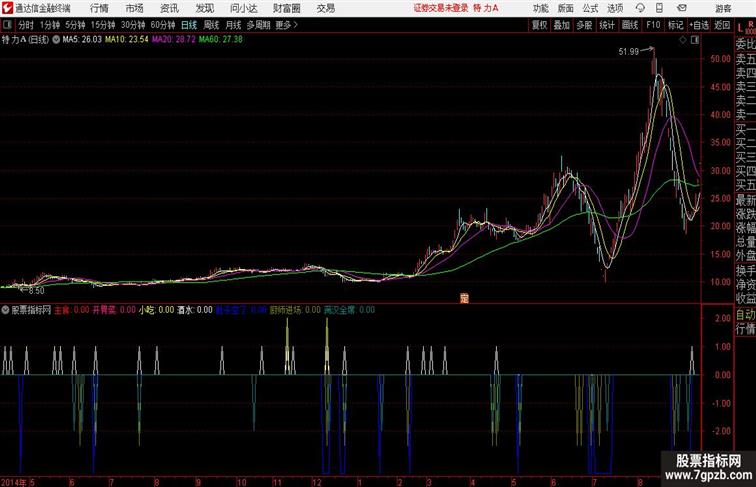This screenshot has width=756, height=487.
Task: Click the 统计 statistics button
Action: (x=607, y=25)
